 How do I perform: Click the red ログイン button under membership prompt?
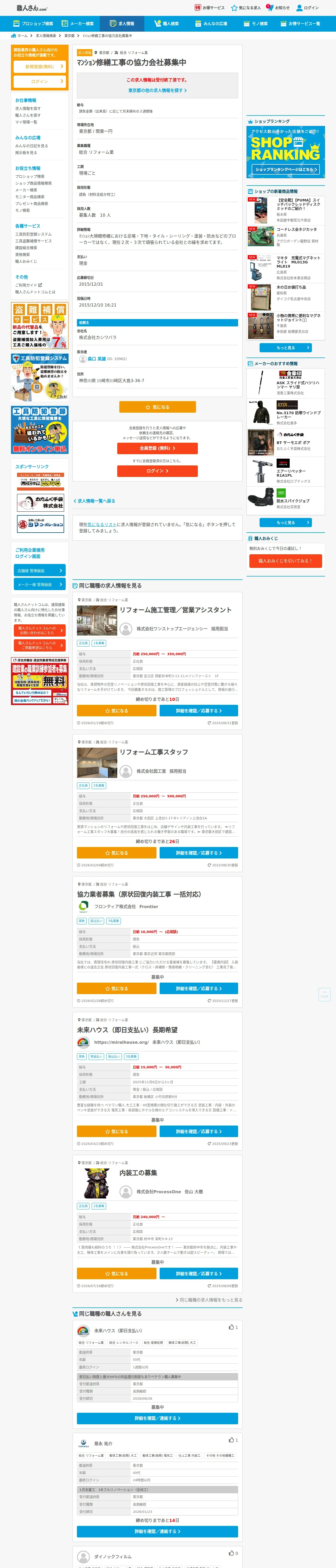tap(157, 471)
